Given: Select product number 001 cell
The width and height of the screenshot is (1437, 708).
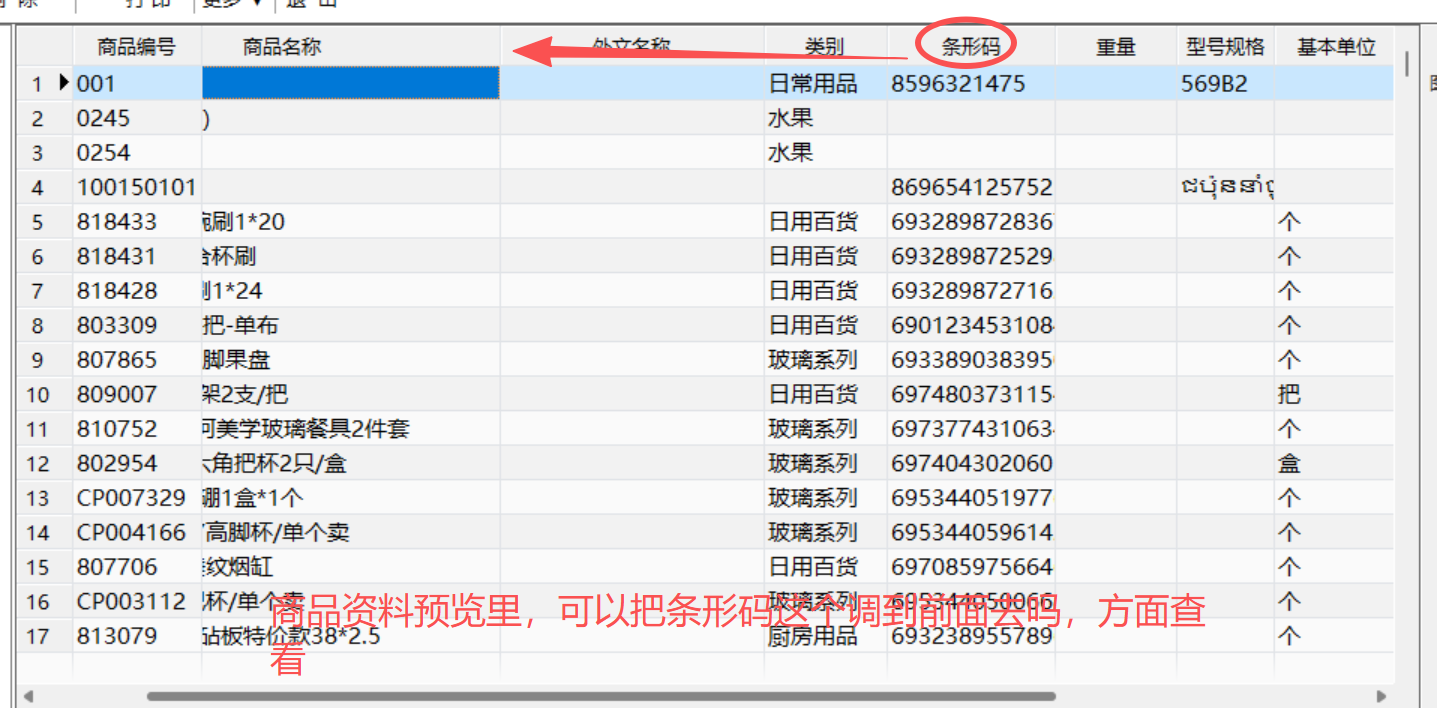Looking at the screenshot, I should 137,83.
